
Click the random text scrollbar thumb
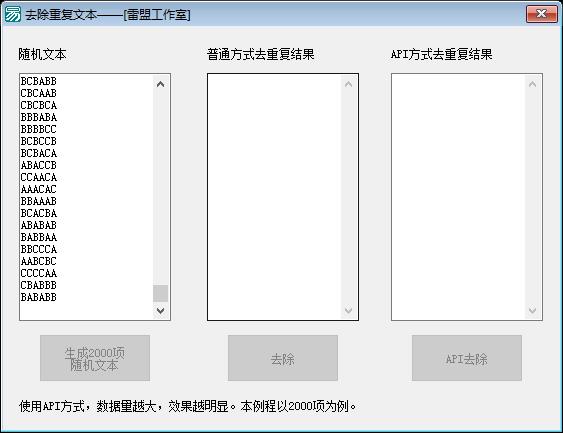[x=160, y=293]
